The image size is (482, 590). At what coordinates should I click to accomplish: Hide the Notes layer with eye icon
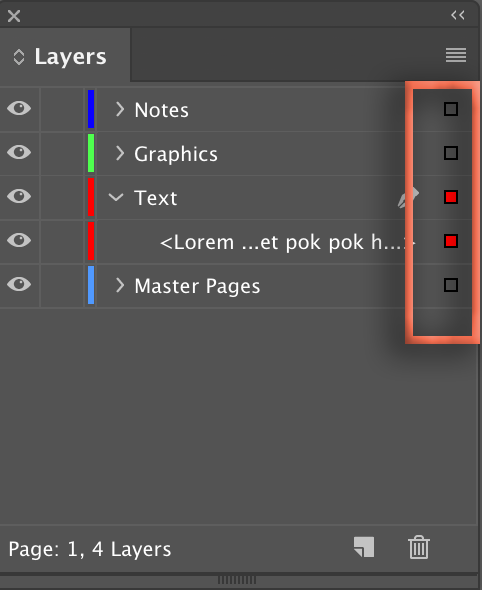pos(19,108)
